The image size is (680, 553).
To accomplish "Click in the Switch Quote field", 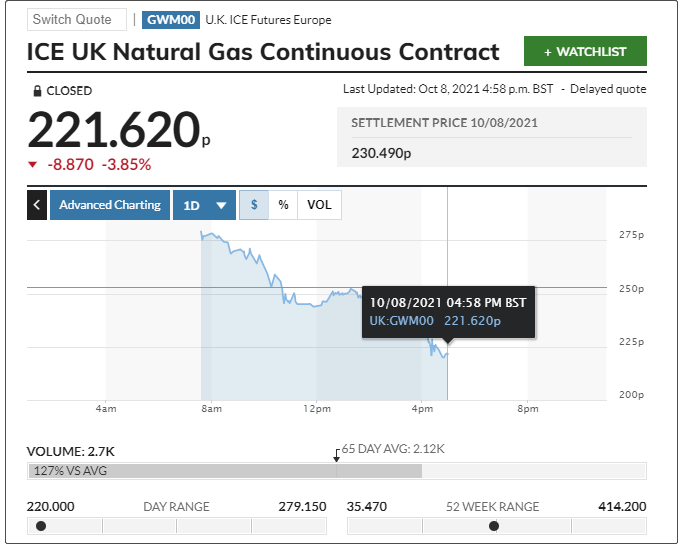I will (x=76, y=20).
